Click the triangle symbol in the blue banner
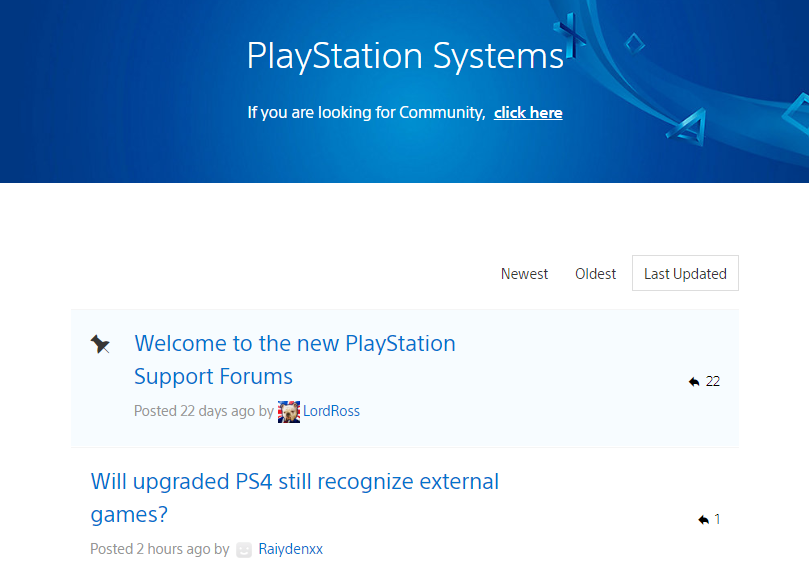 click(x=687, y=125)
